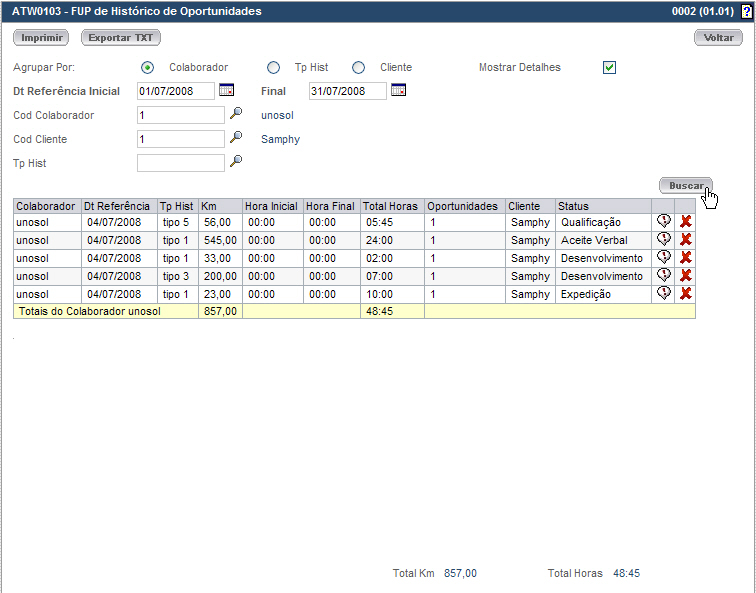Image resolution: width=756 pixels, height=593 pixels.
Task: Delete the Expedição row using red X
Action: 686,294
